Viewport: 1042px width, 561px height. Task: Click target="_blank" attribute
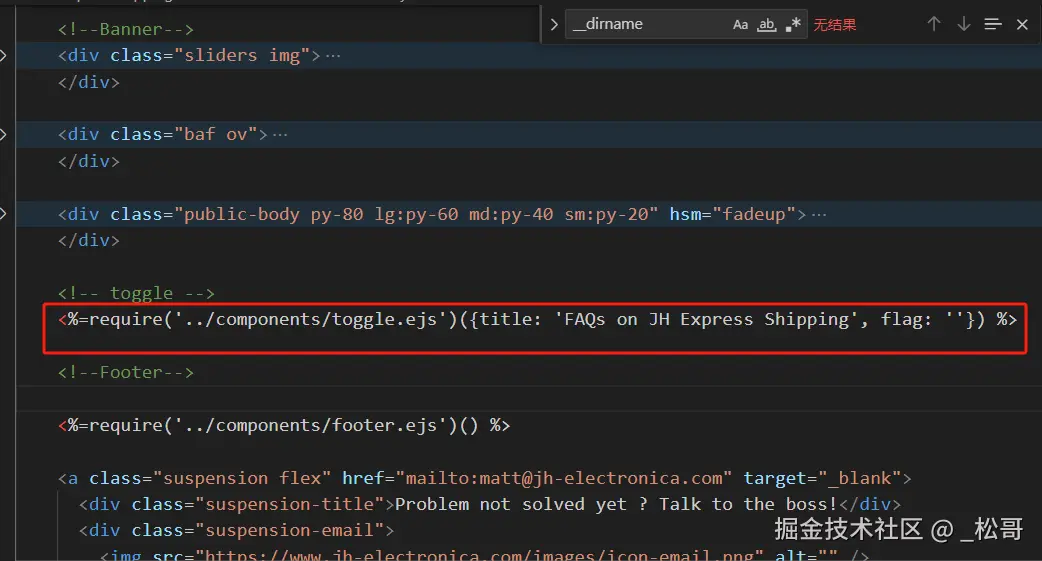click(x=822, y=479)
